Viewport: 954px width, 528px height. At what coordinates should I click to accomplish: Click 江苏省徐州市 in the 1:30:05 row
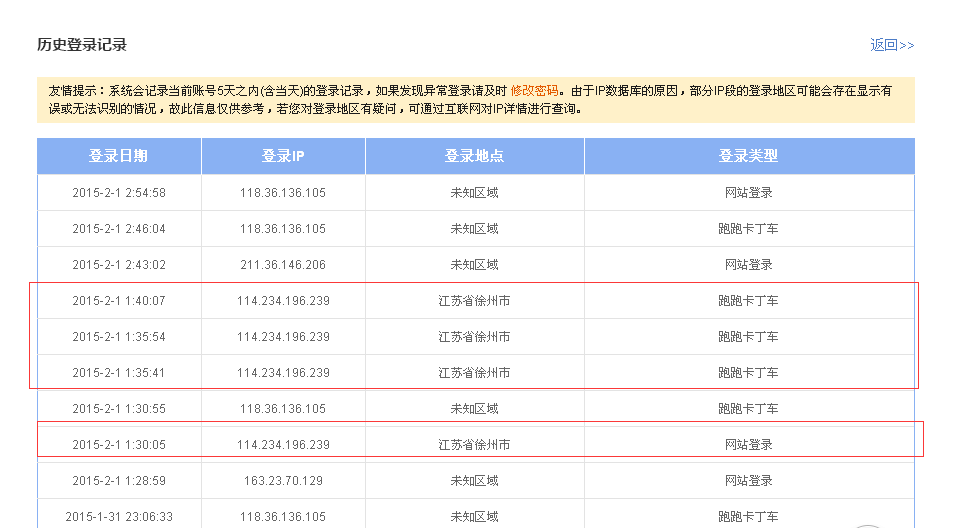(475, 445)
